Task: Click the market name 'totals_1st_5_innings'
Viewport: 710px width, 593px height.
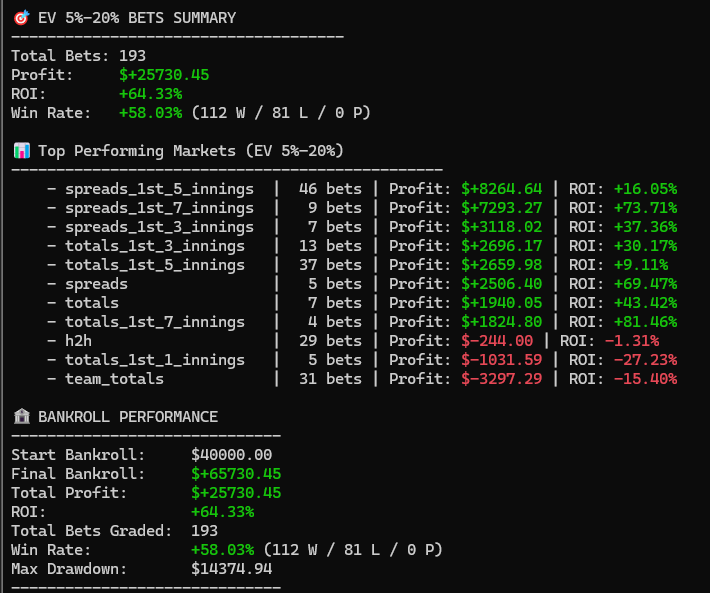Action: pyautogui.click(x=155, y=265)
